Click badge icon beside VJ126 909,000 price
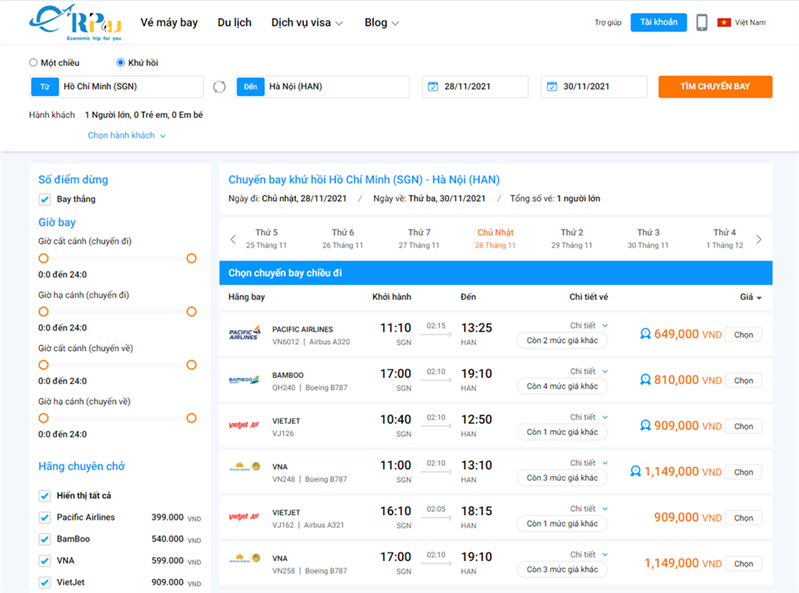This screenshot has height=593, width=799. click(x=645, y=426)
